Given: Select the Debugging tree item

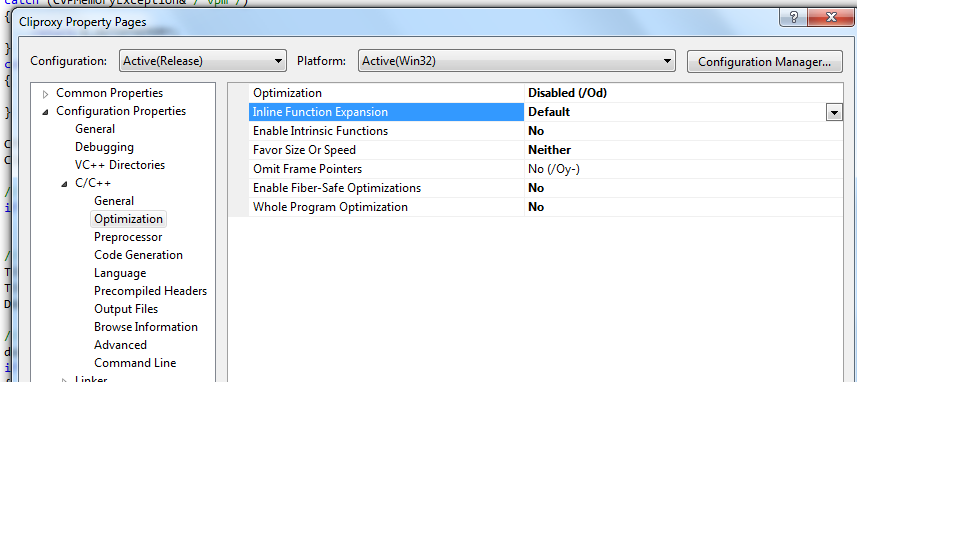Looking at the screenshot, I should (x=104, y=147).
